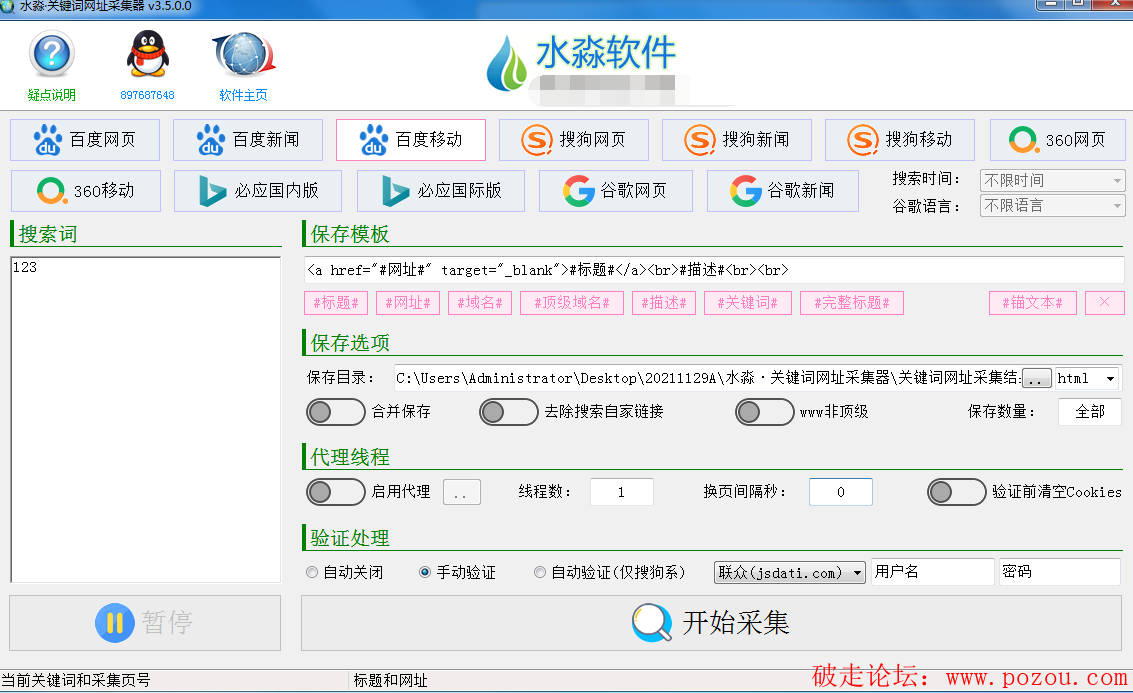Select the 谷歌网页 search engine
The image size is (1133, 693).
(616, 191)
